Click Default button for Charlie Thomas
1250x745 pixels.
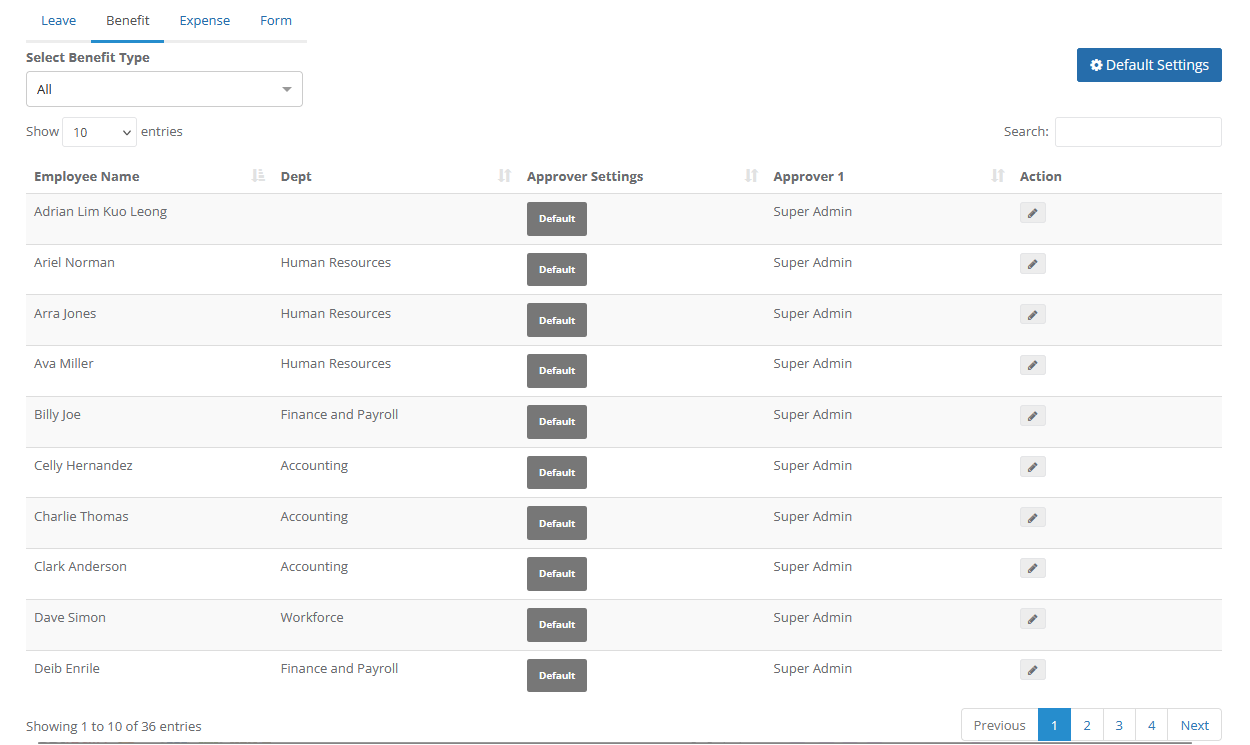(x=557, y=523)
